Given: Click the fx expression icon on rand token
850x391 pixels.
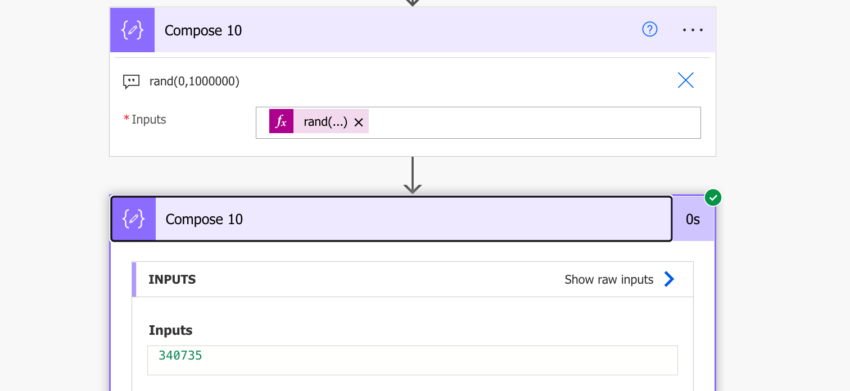Looking at the screenshot, I should click(x=281, y=121).
